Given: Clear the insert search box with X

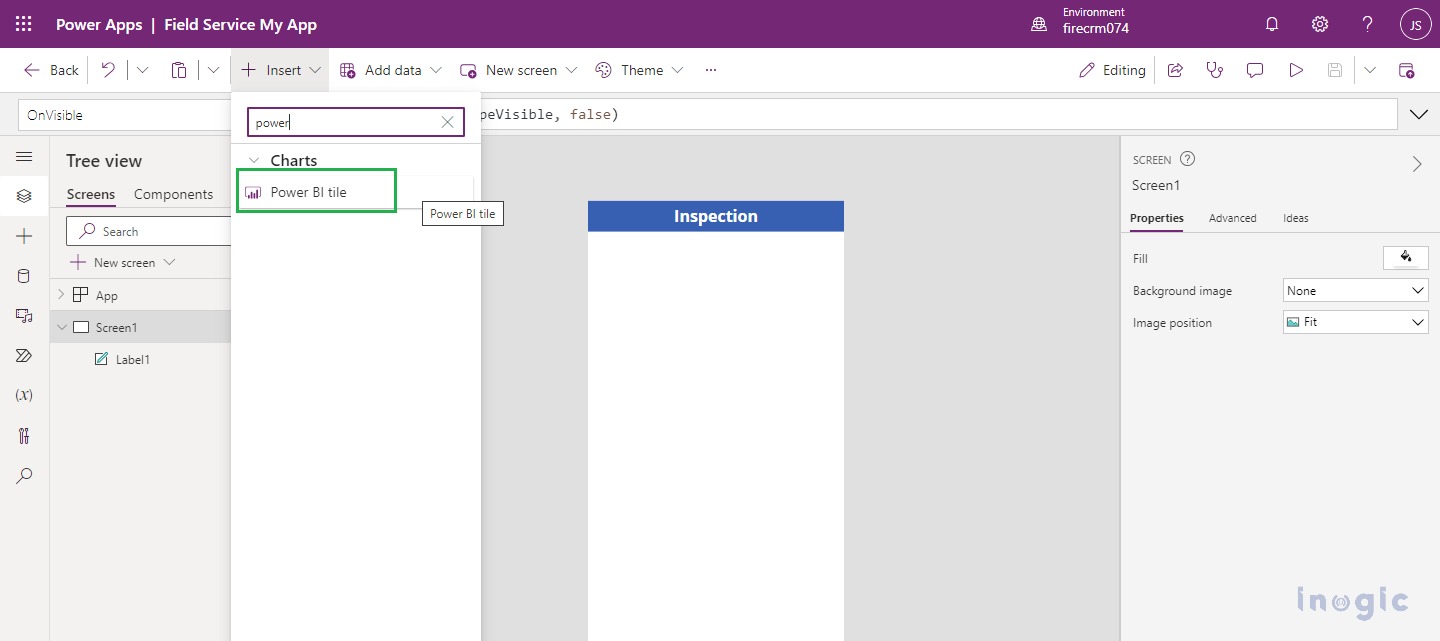Looking at the screenshot, I should 447,122.
